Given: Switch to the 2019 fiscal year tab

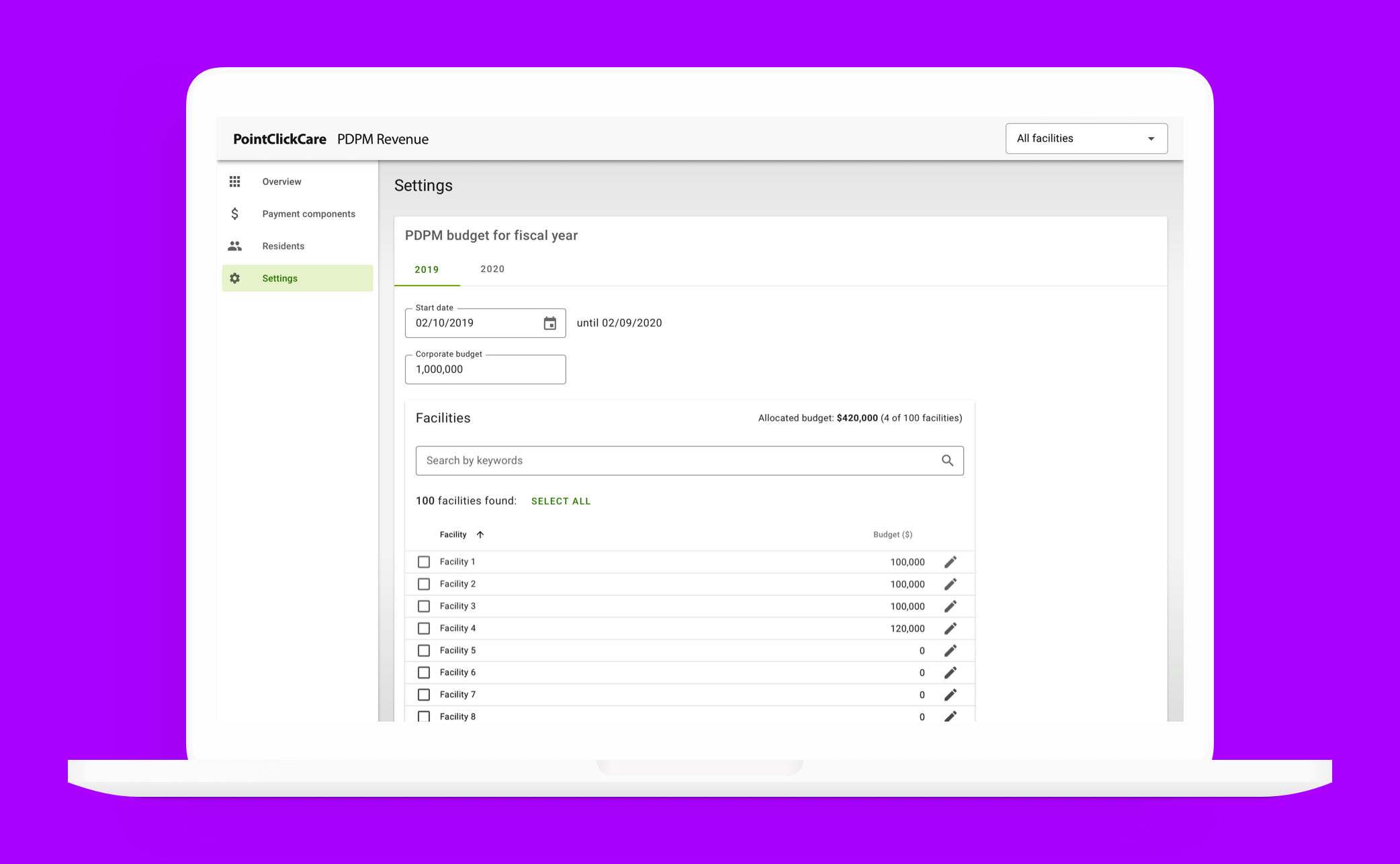Looking at the screenshot, I should point(427,269).
